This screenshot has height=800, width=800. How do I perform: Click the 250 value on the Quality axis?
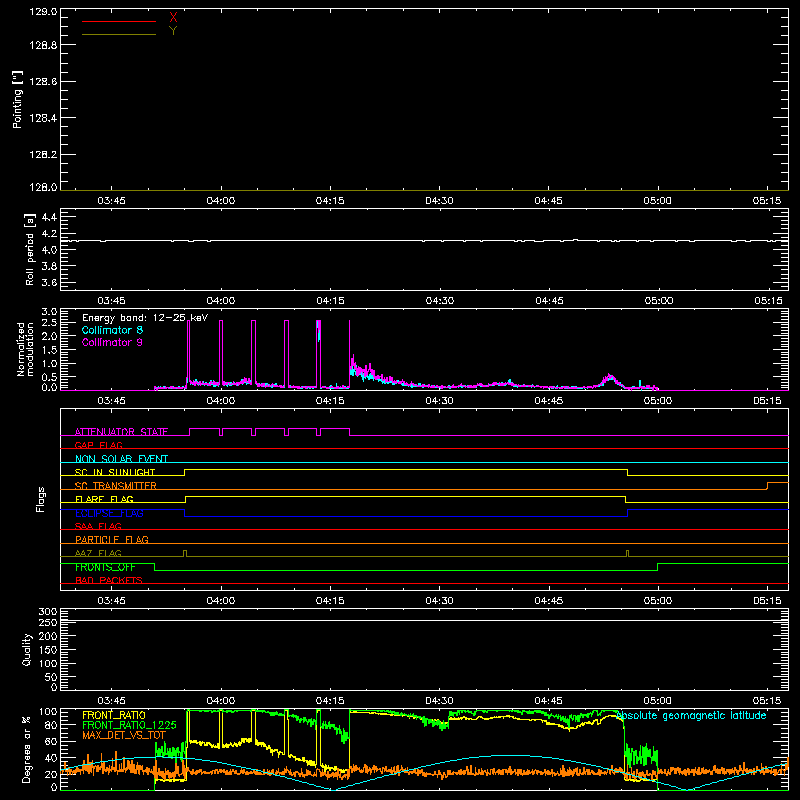point(47,623)
